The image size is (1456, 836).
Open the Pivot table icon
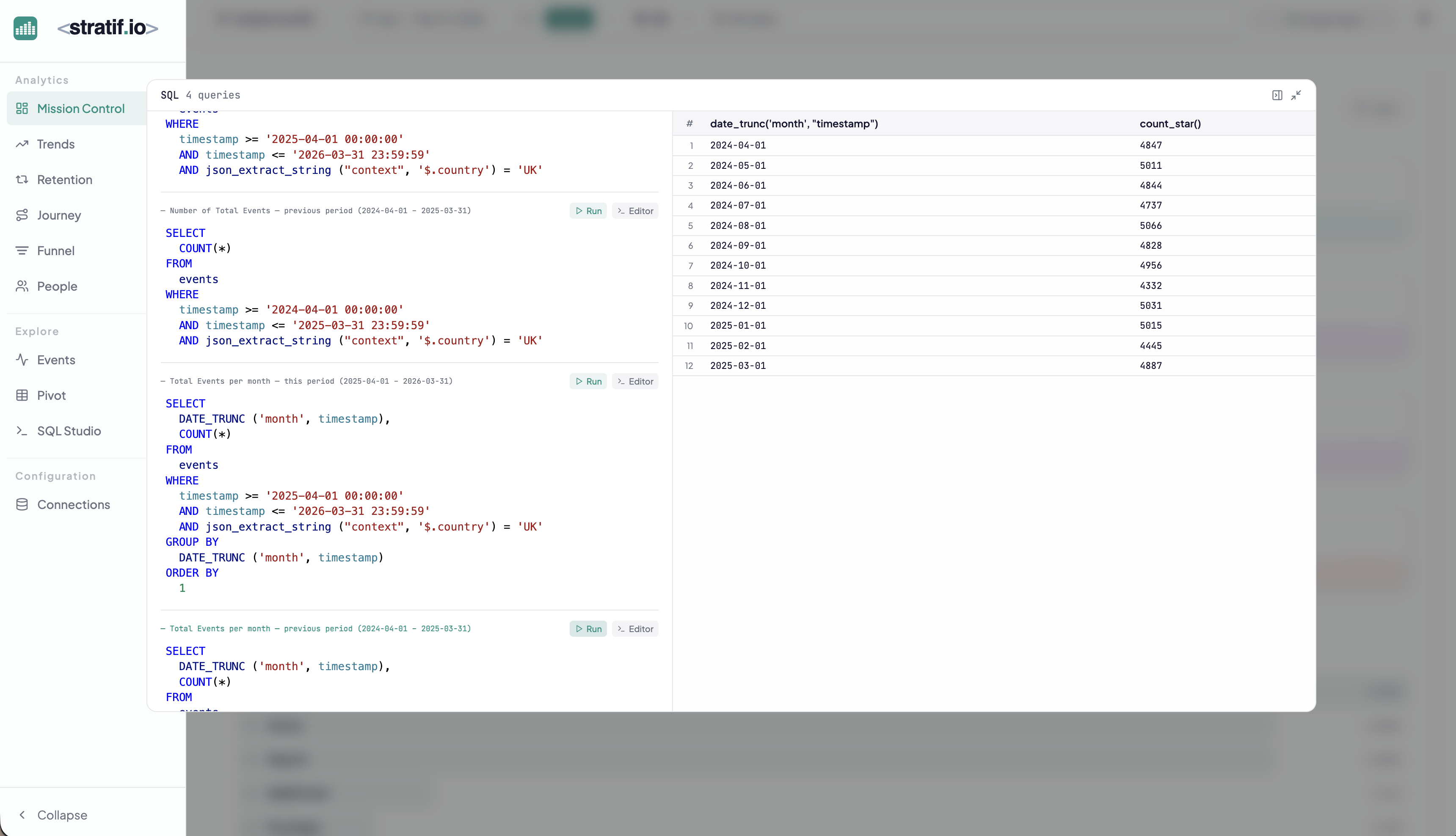pyautogui.click(x=22, y=396)
